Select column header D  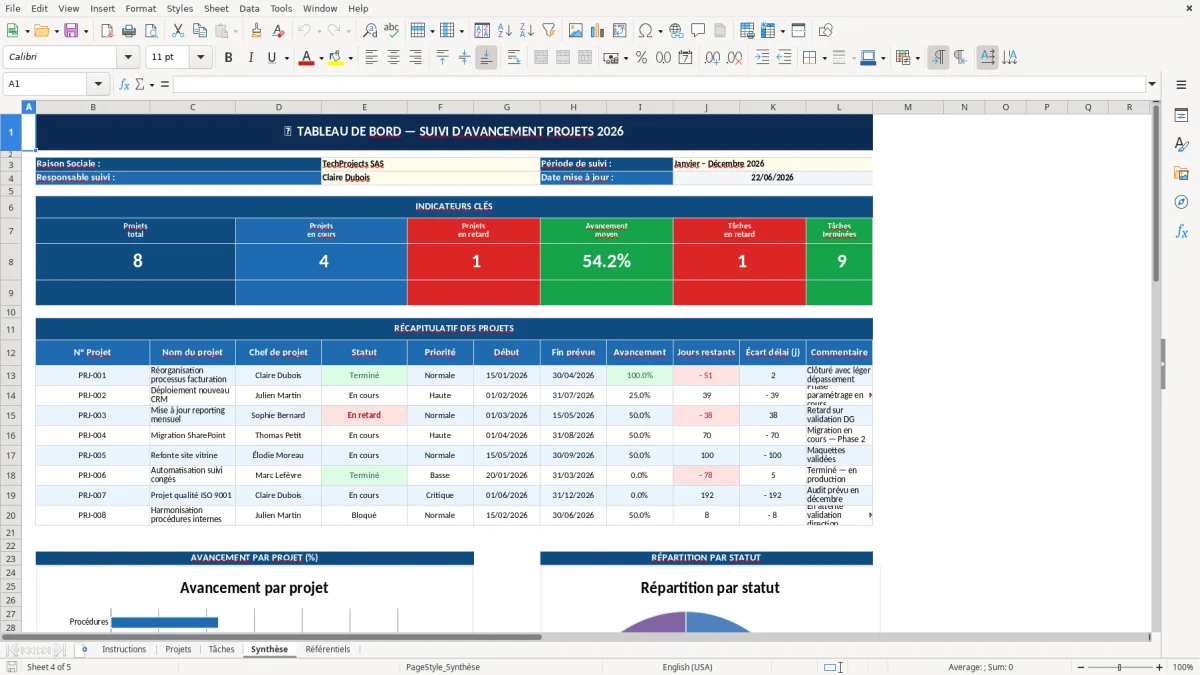pos(278,107)
